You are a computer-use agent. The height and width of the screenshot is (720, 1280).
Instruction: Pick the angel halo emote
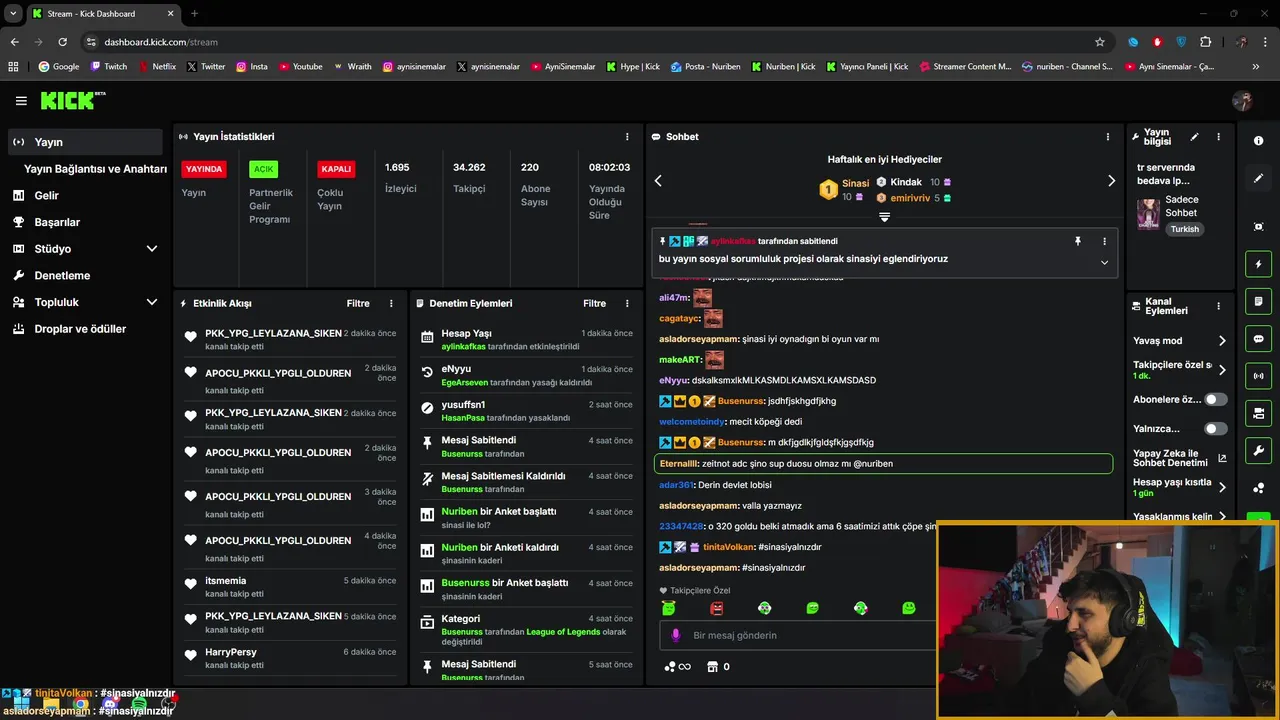point(668,608)
